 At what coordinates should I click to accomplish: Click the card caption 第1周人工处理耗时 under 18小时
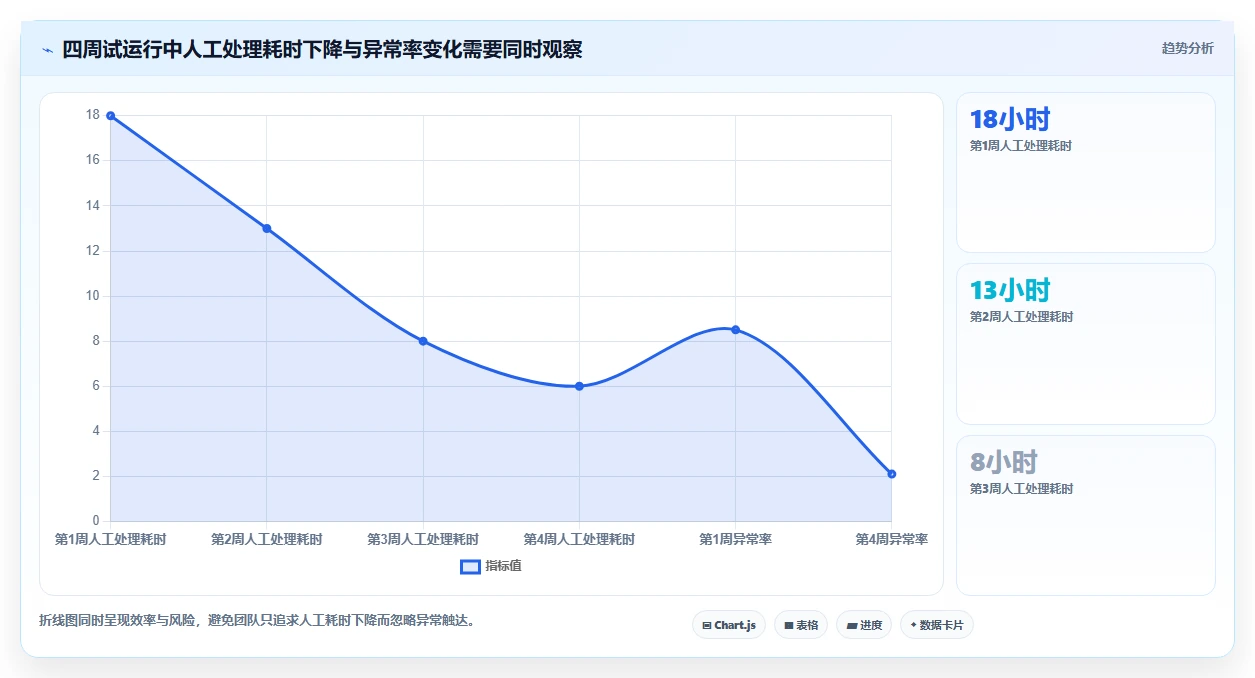(1021, 146)
